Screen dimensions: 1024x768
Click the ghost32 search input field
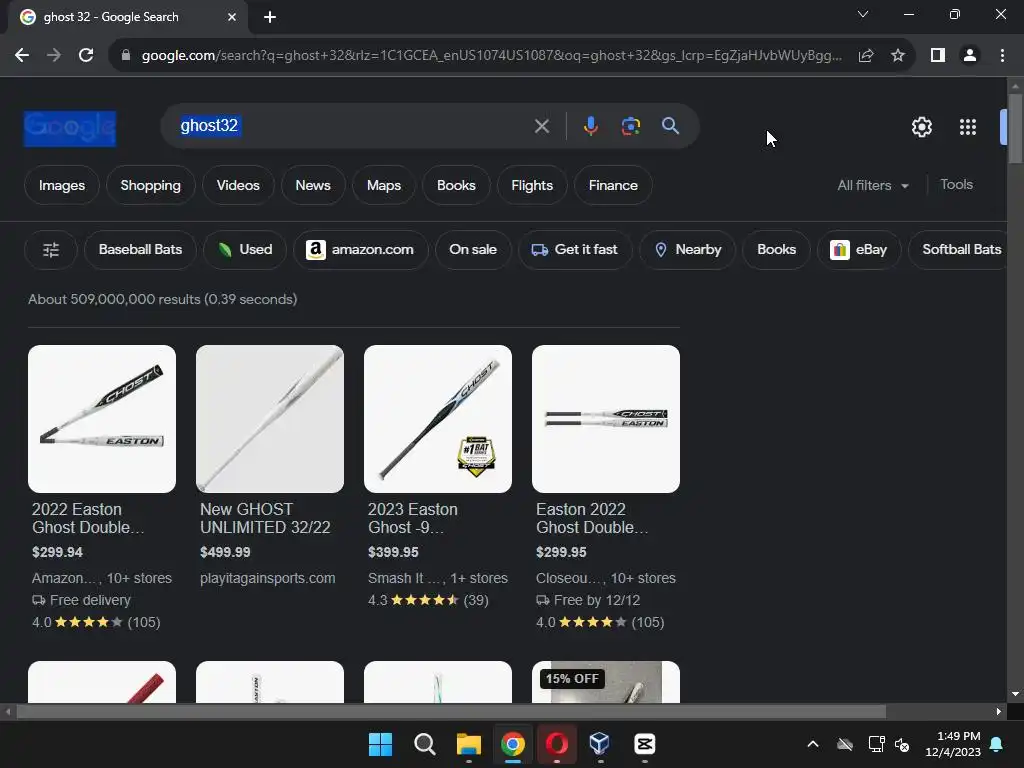coord(353,125)
